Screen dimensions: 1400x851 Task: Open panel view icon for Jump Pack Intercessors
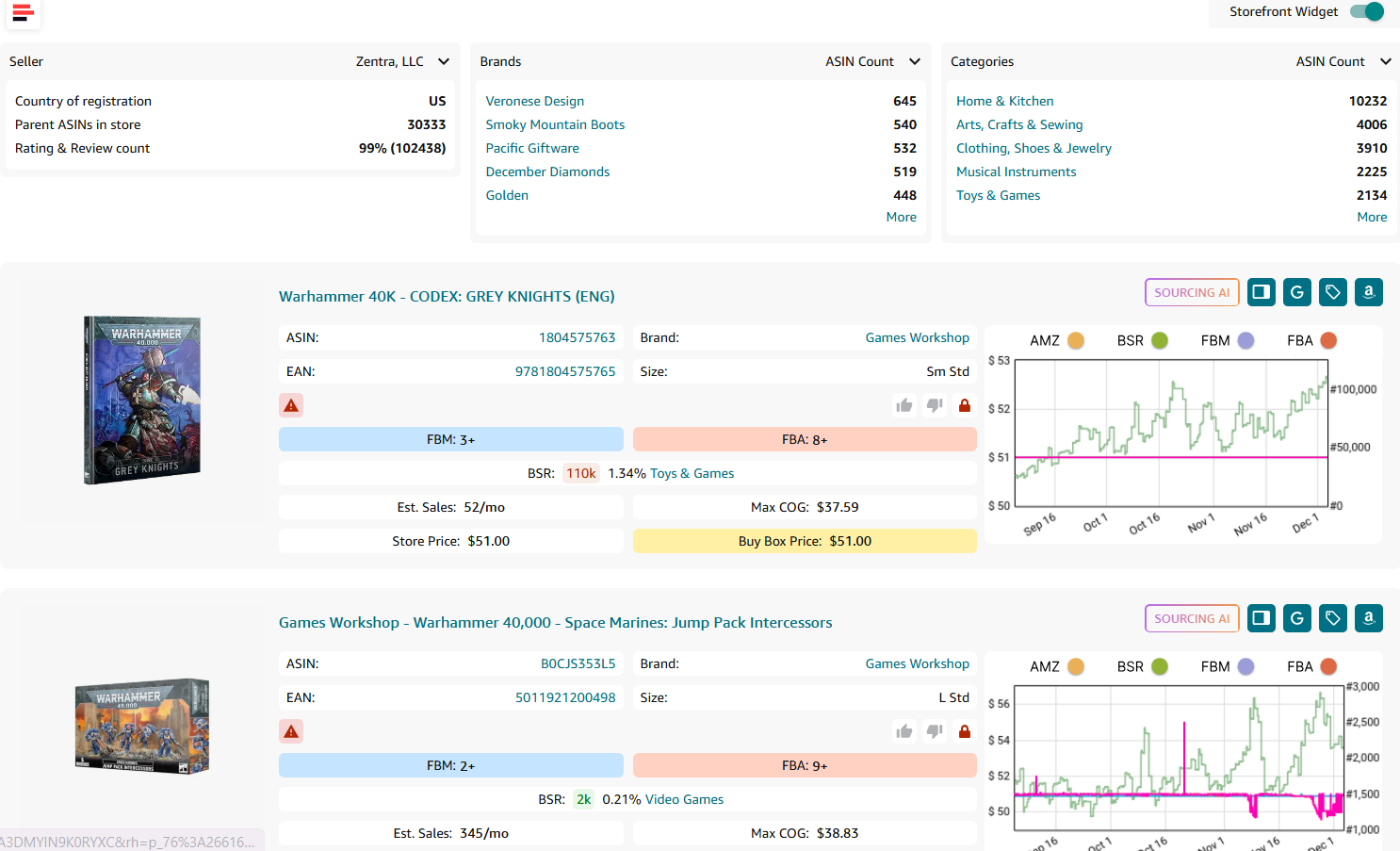(1262, 618)
